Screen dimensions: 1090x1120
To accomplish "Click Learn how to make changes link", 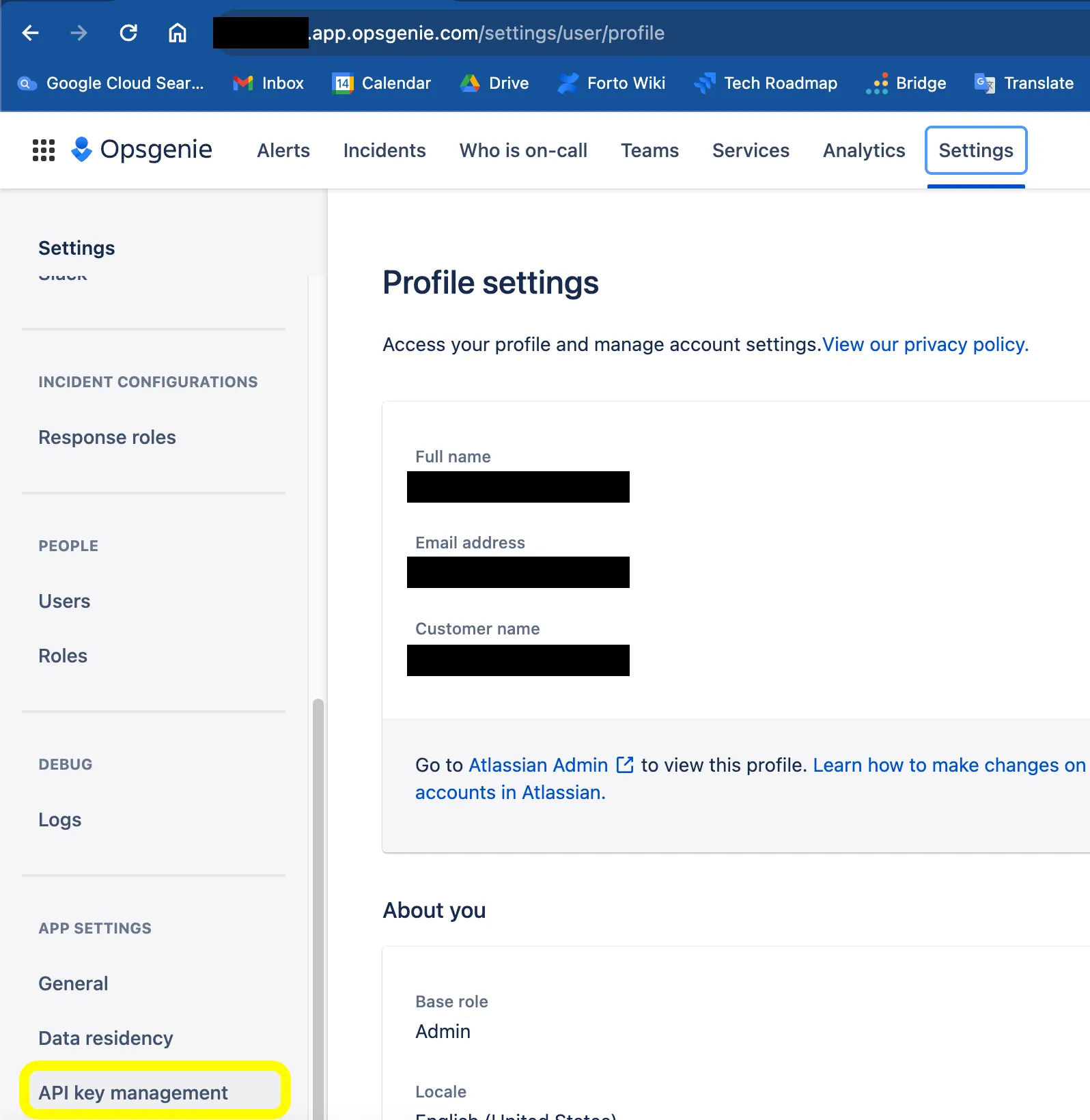I will tap(949, 765).
